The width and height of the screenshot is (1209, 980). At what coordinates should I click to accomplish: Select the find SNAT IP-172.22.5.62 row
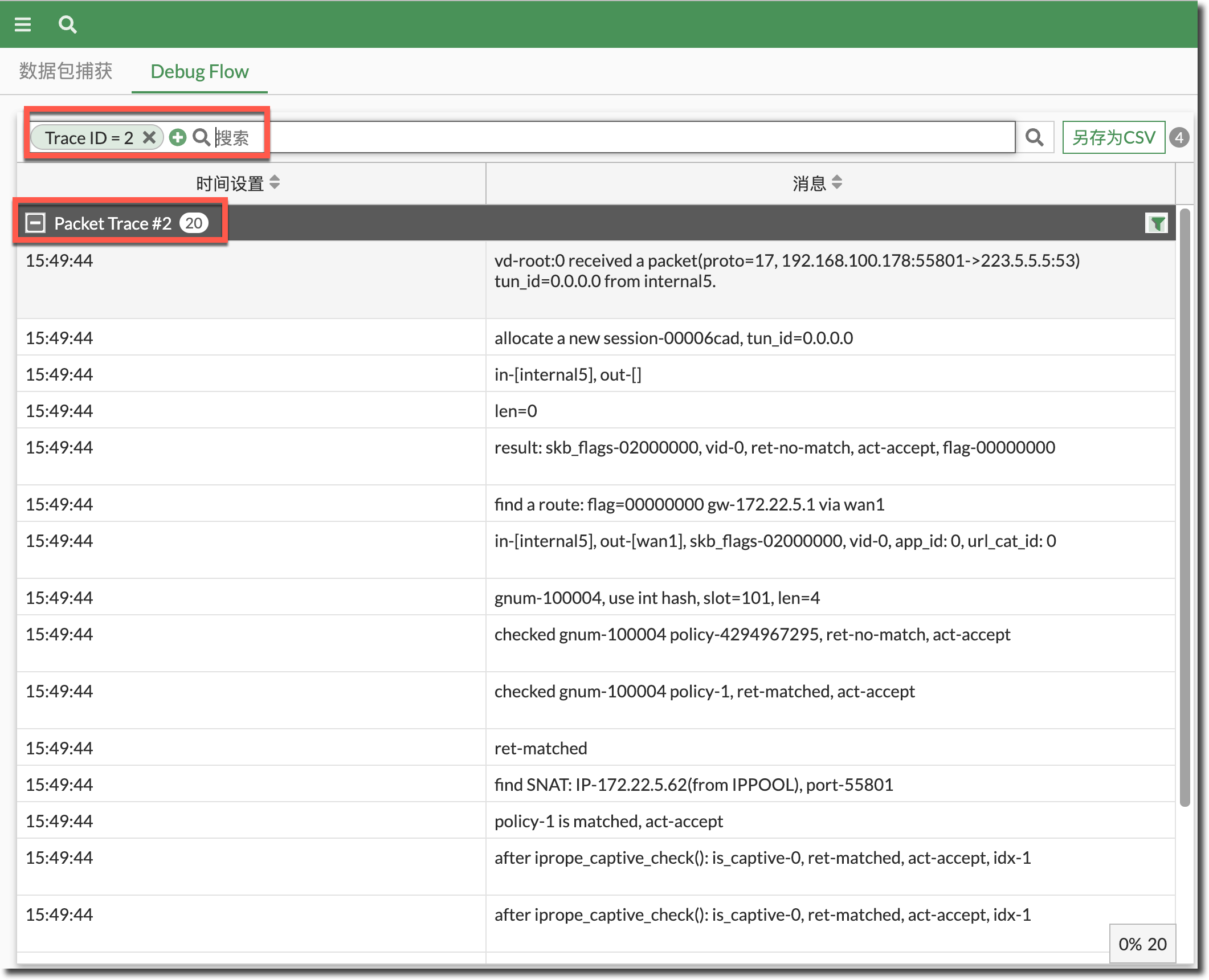tap(693, 785)
